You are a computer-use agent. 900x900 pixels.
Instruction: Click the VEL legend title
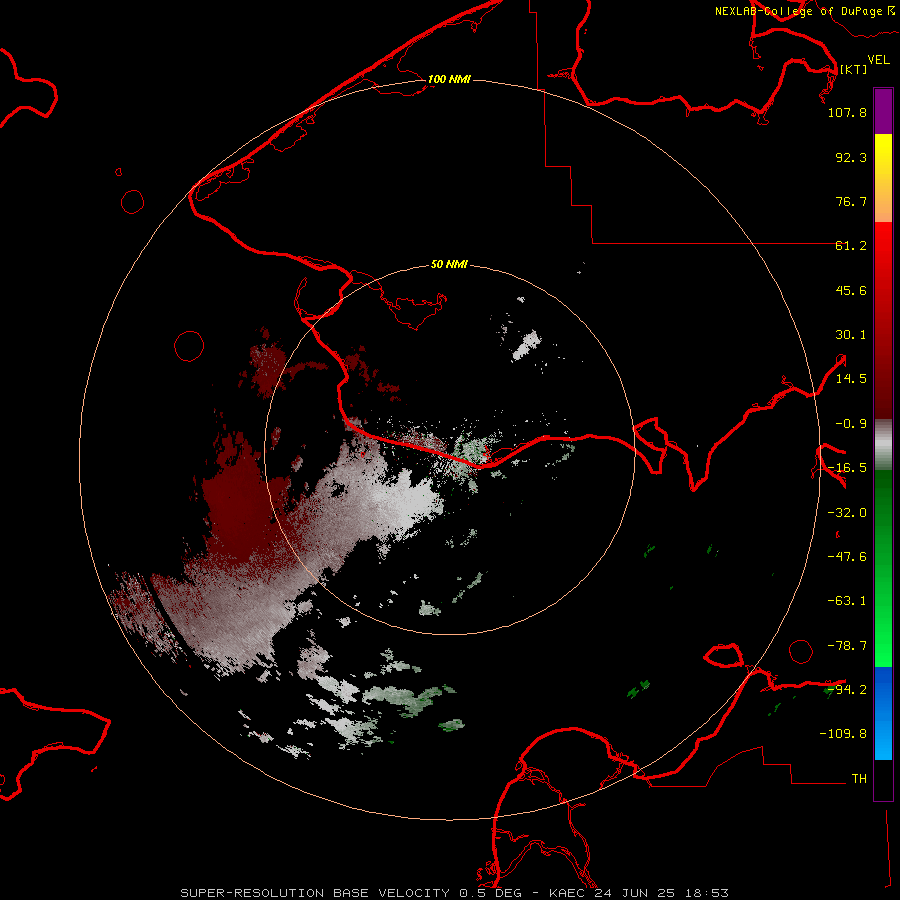tap(878, 60)
